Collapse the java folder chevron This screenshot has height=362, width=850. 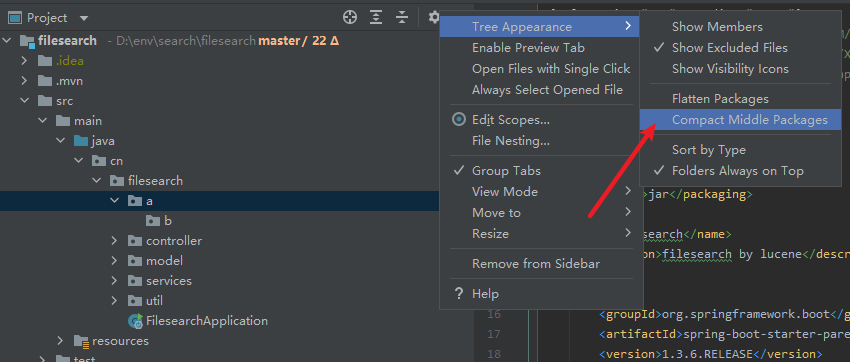60,141
